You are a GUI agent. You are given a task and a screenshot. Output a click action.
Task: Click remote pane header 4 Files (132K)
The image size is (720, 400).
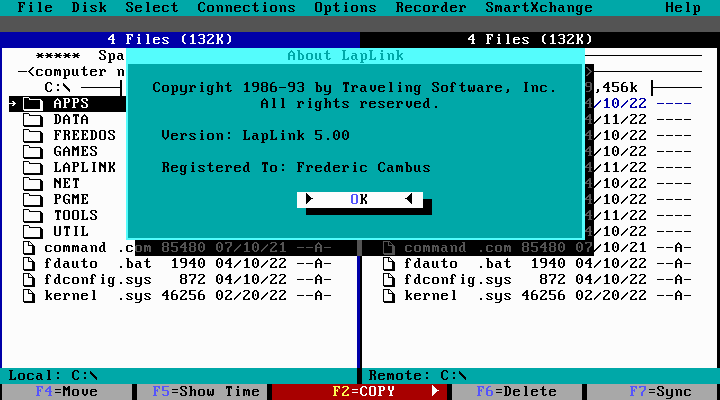(x=530, y=39)
